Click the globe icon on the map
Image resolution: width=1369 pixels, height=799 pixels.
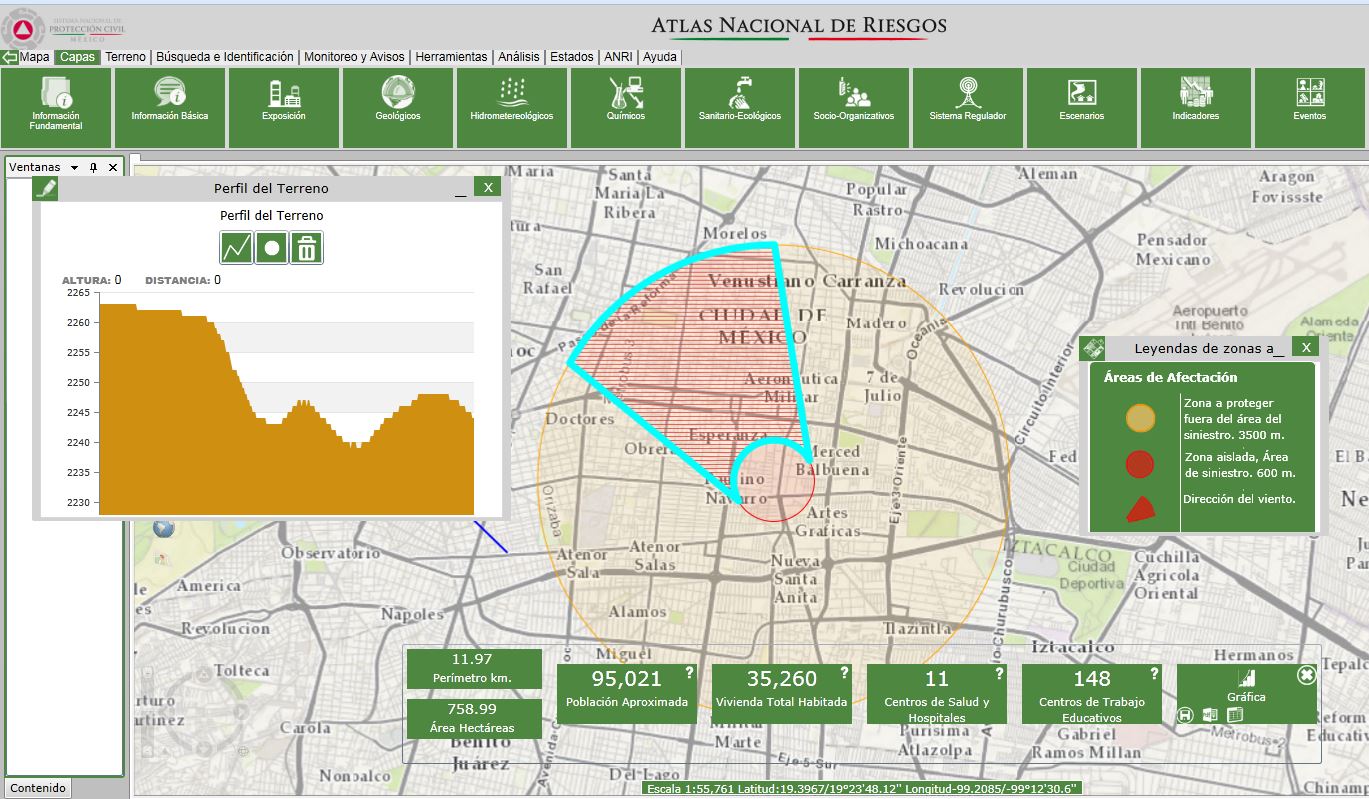(x=164, y=528)
